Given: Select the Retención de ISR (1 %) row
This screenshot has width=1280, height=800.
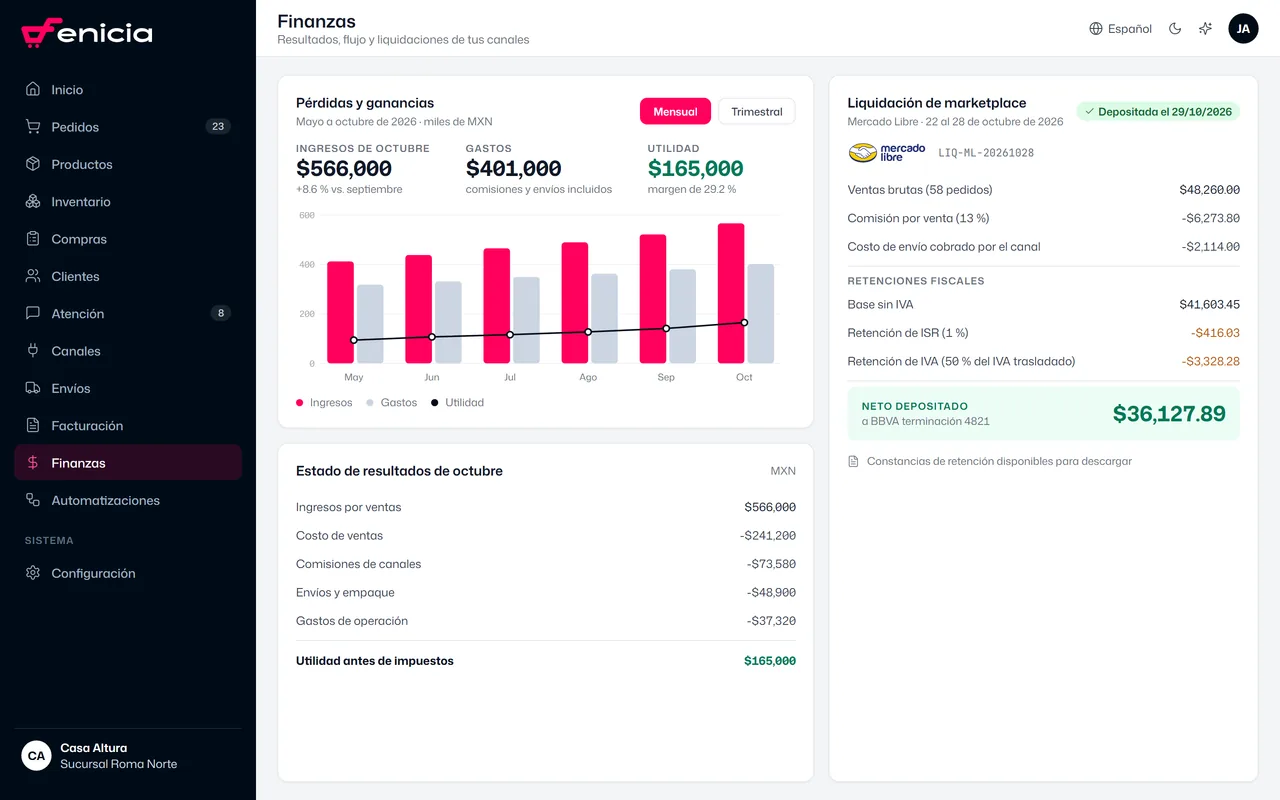Looking at the screenshot, I should click(x=1043, y=333).
